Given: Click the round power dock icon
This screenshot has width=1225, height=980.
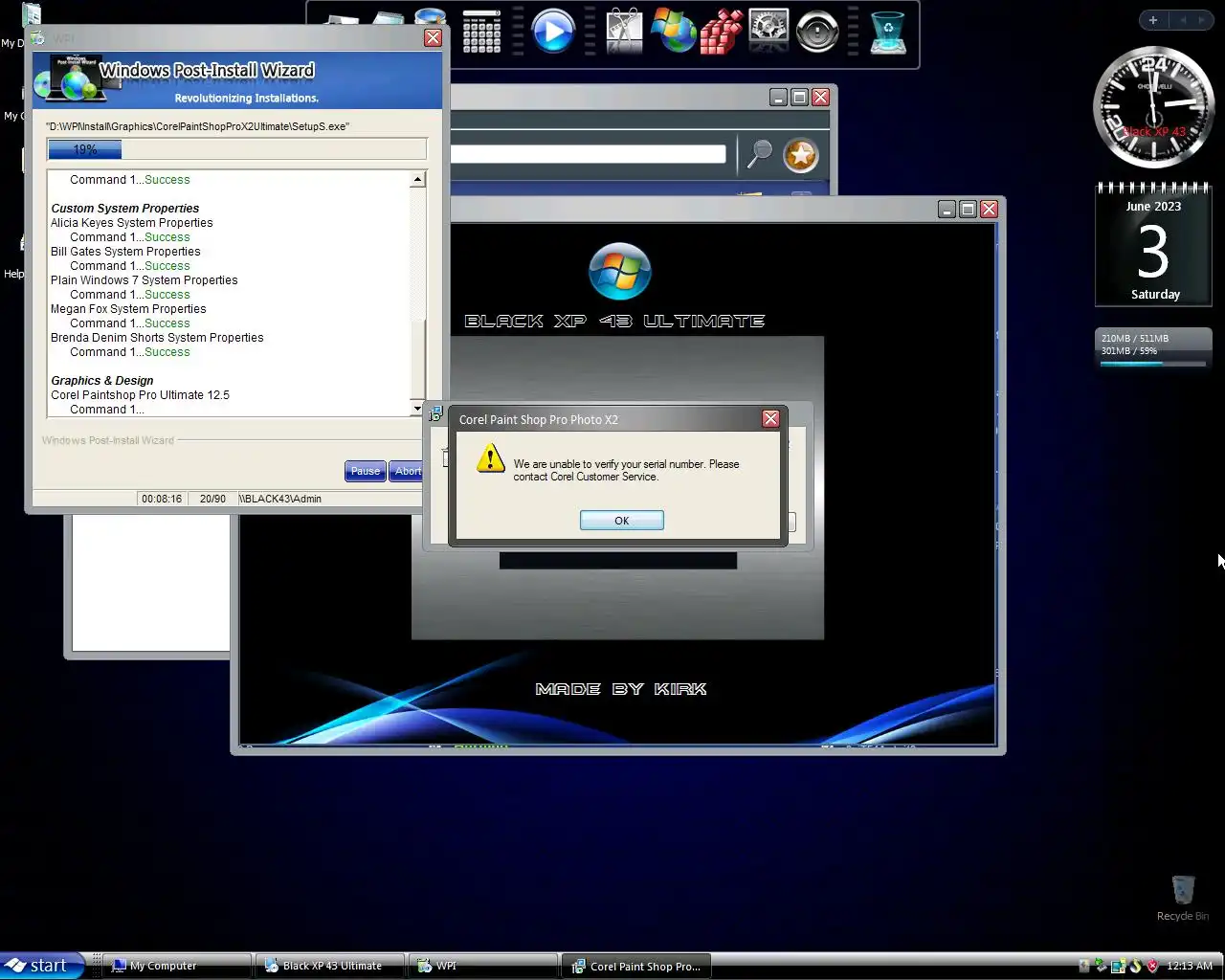Looking at the screenshot, I should [x=817, y=32].
